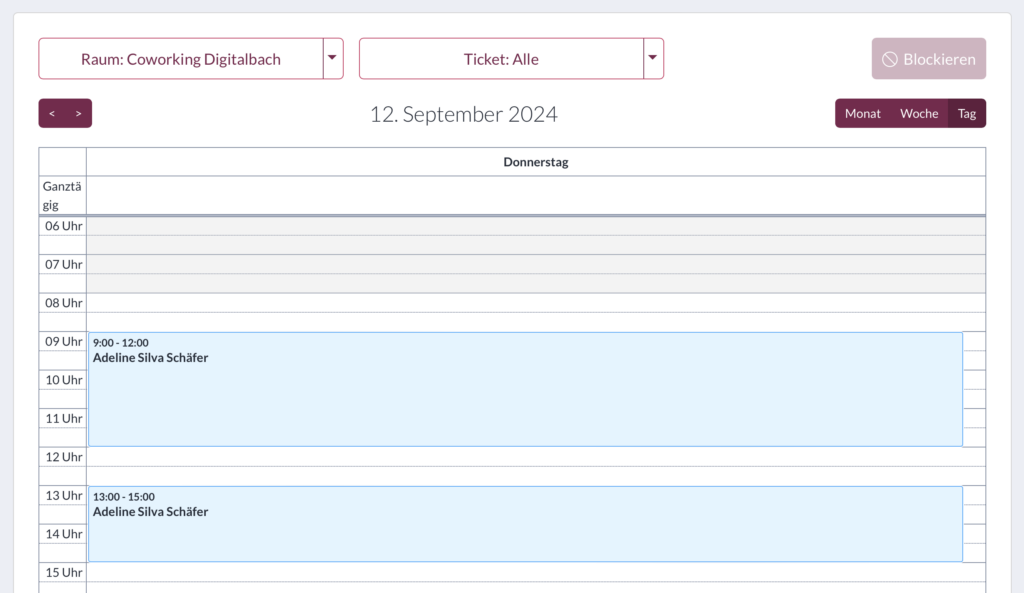1024x593 pixels.
Task: Switch to Woche view
Action: click(x=918, y=114)
